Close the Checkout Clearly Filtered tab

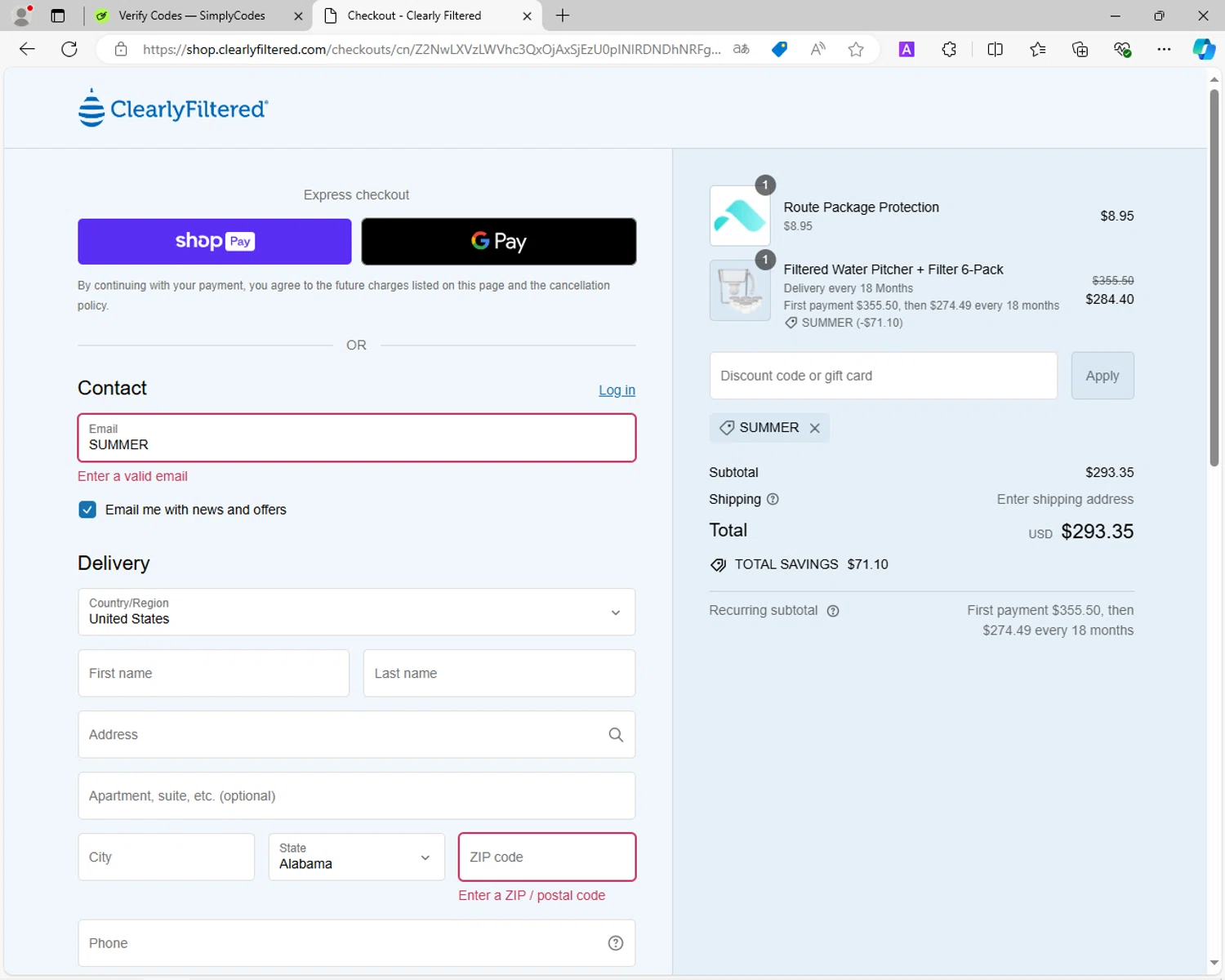[x=527, y=16]
